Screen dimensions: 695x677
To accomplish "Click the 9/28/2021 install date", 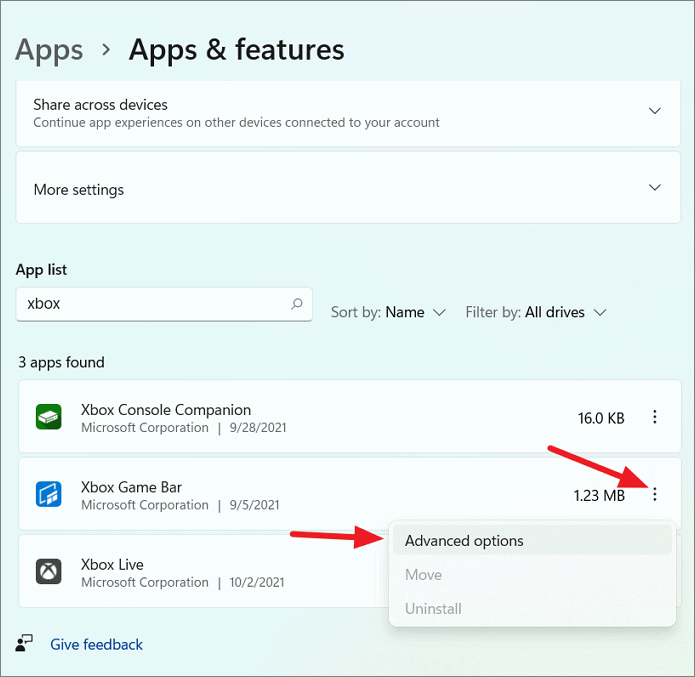I will click(258, 428).
